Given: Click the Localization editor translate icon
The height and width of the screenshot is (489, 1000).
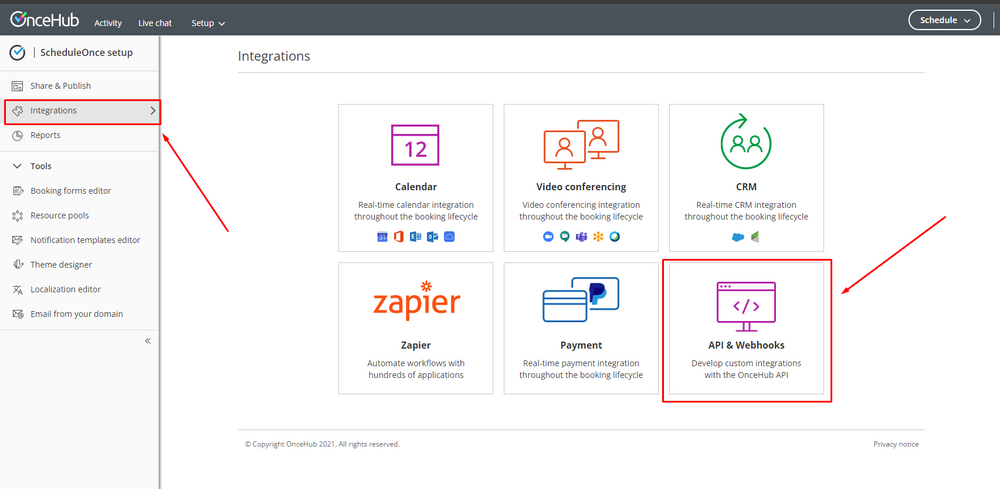Looking at the screenshot, I should click(x=17, y=289).
